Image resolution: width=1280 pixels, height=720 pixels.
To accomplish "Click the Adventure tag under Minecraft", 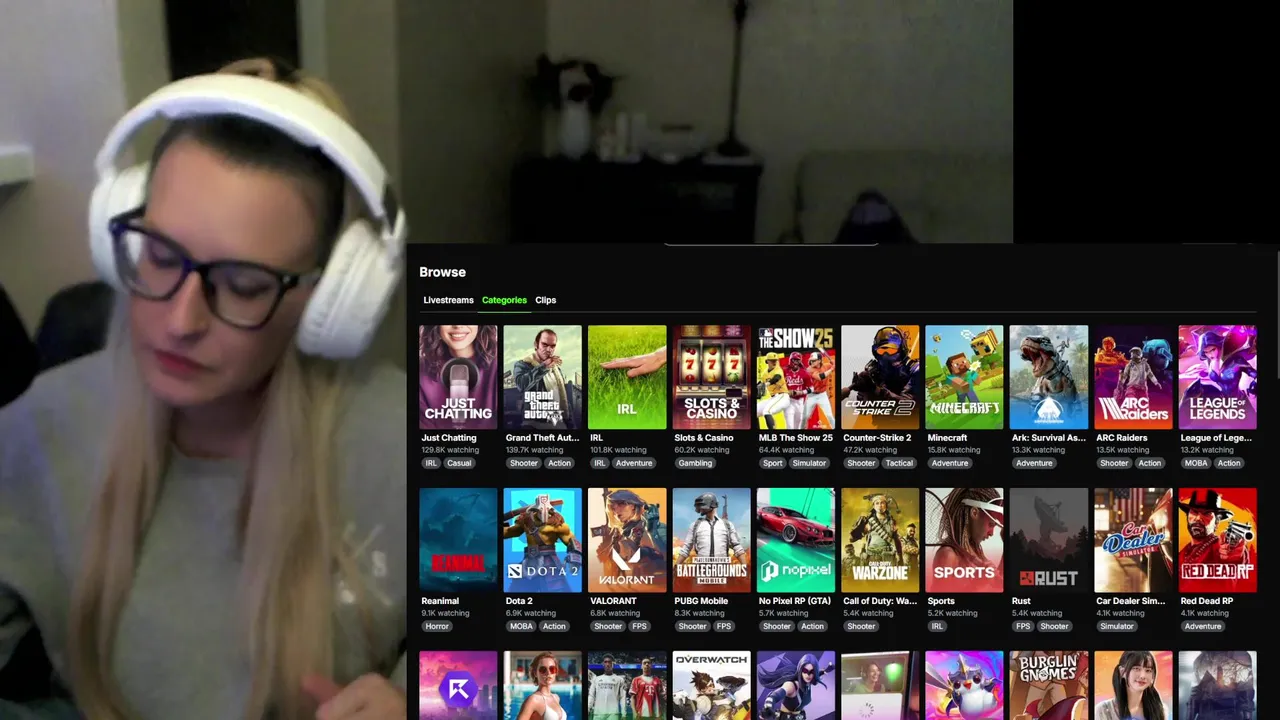I will [950, 463].
